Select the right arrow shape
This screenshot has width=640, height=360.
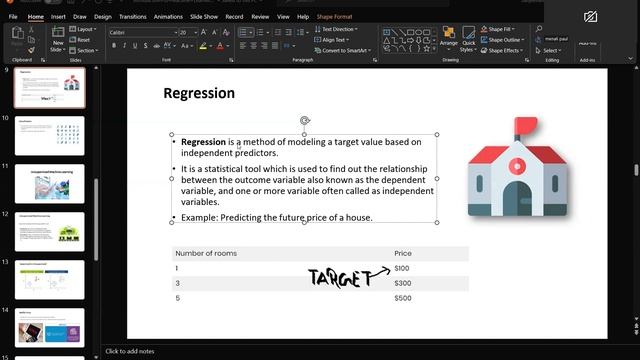coord(410,40)
